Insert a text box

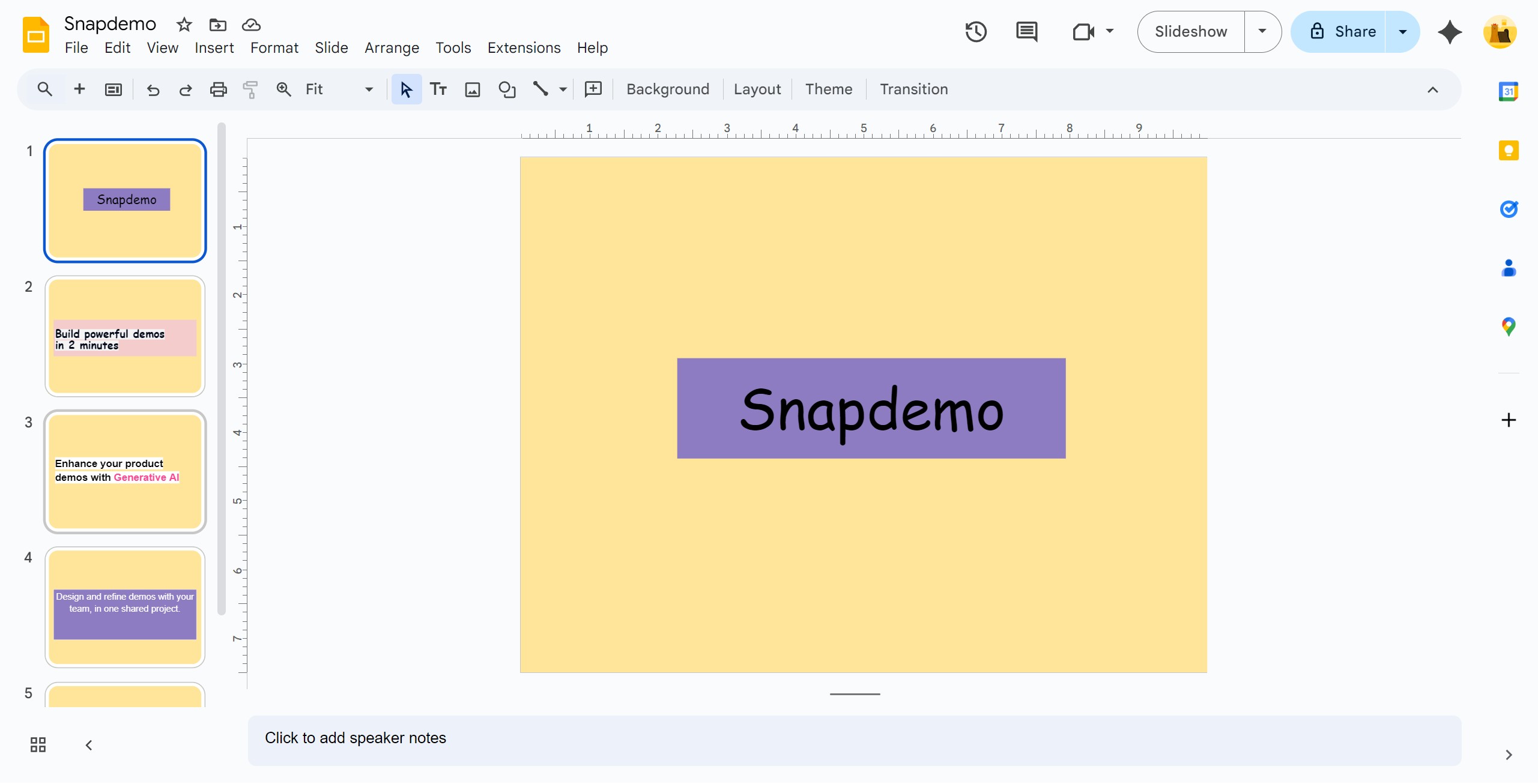click(x=438, y=89)
